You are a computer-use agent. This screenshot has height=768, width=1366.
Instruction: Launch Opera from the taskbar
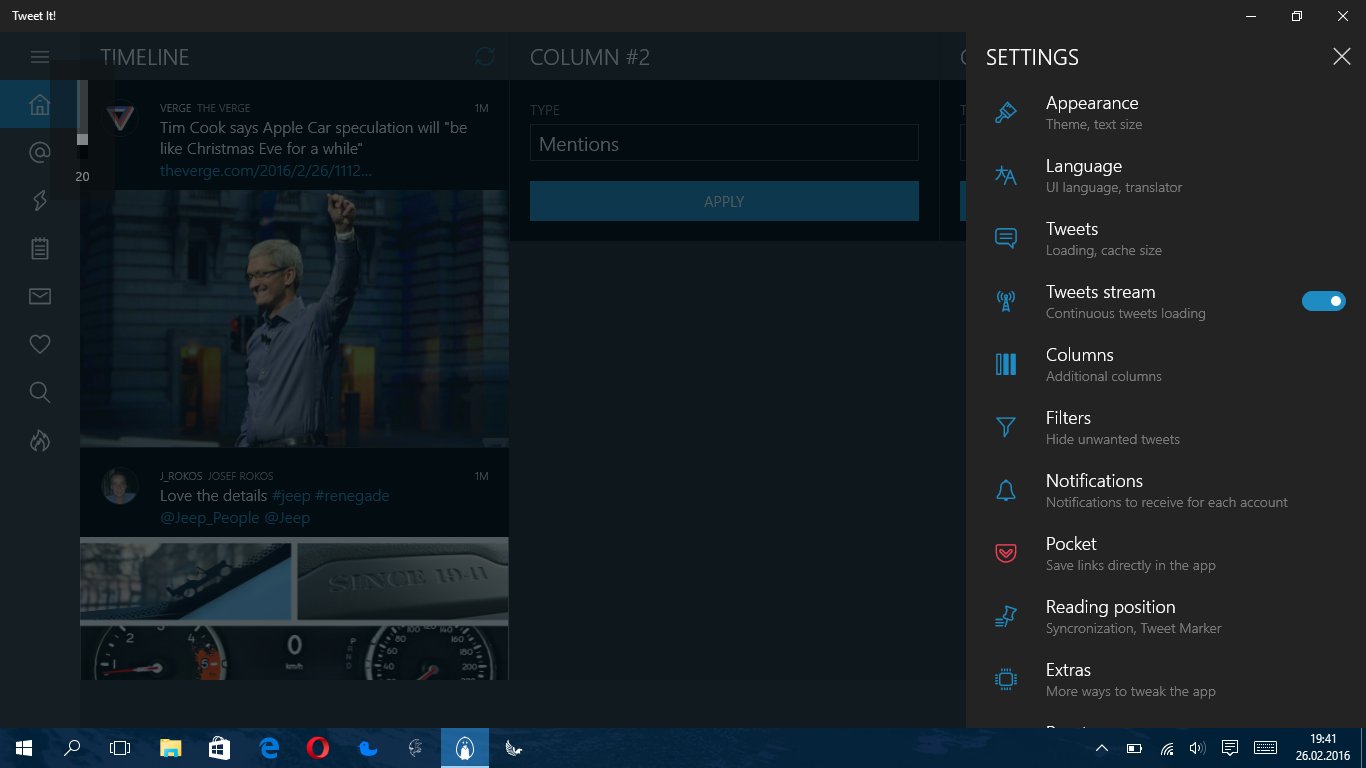[318, 748]
